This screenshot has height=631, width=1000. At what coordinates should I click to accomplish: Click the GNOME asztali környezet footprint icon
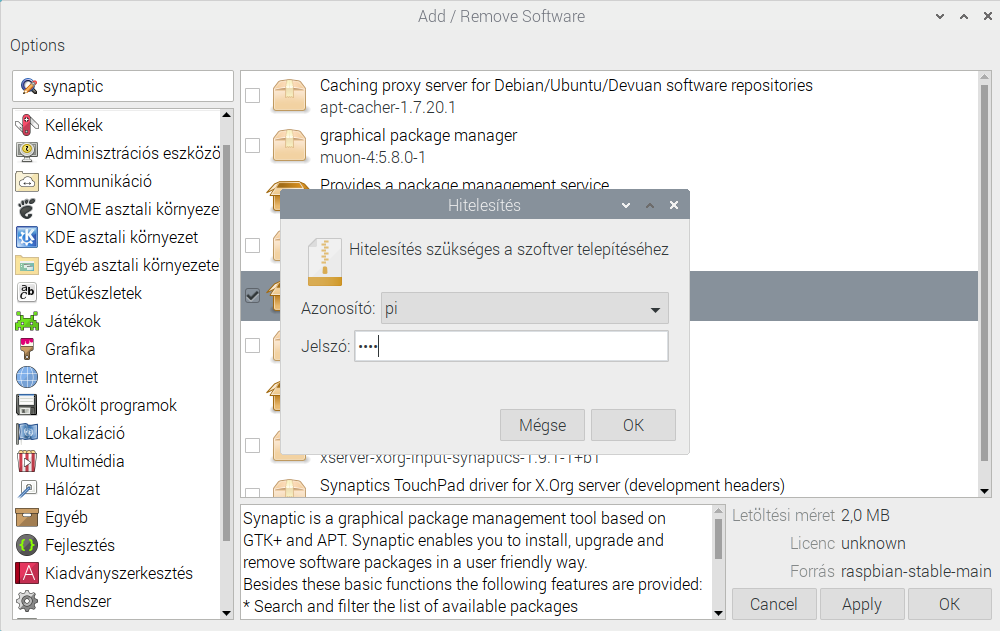pyautogui.click(x=27, y=209)
